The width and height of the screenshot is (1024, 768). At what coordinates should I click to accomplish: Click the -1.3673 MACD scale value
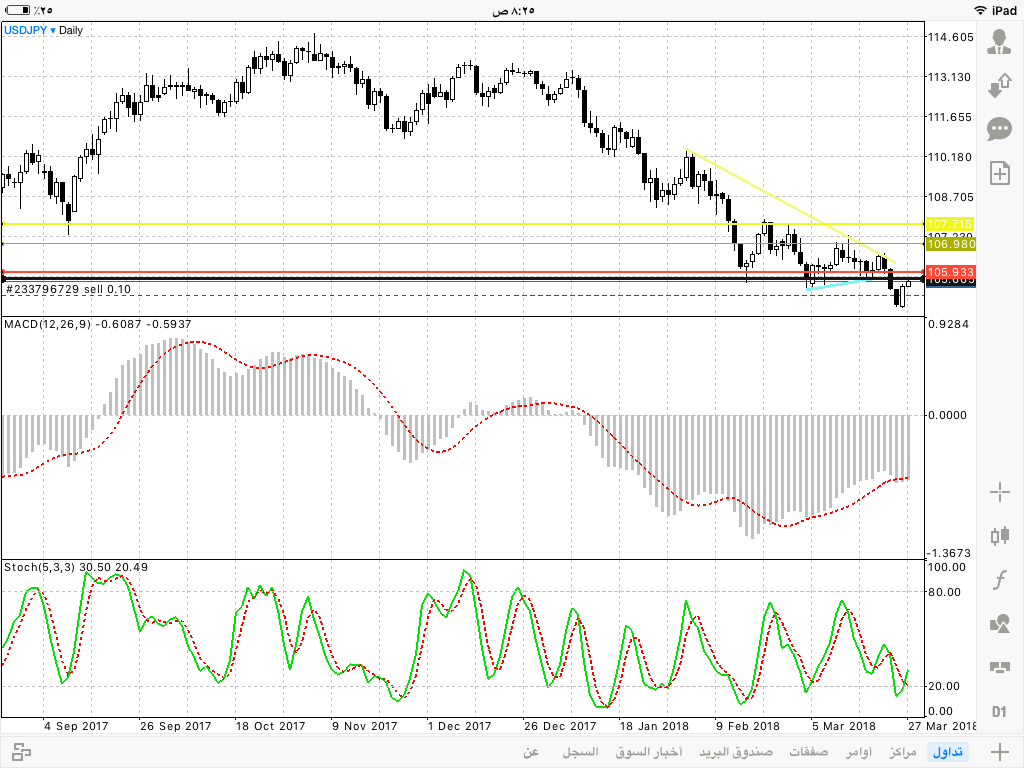point(949,553)
